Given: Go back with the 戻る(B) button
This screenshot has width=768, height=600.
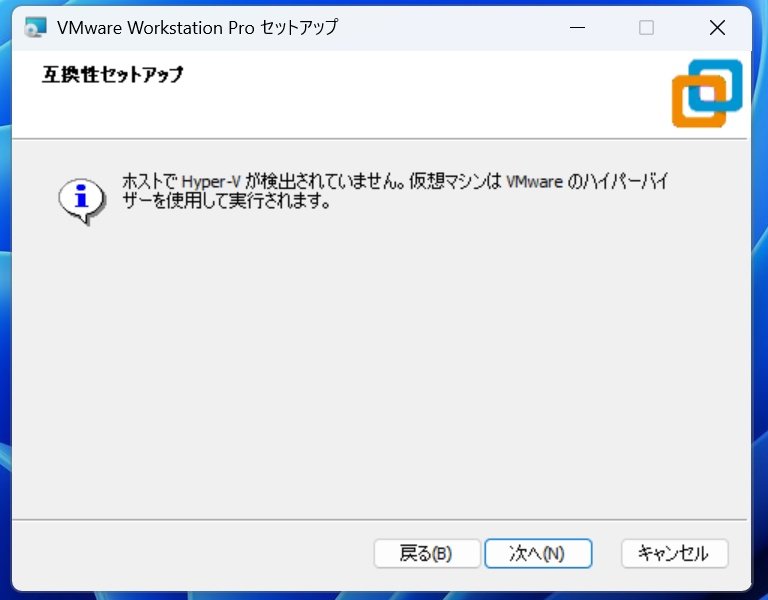Looking at the screenshot, I should [427, 553].
